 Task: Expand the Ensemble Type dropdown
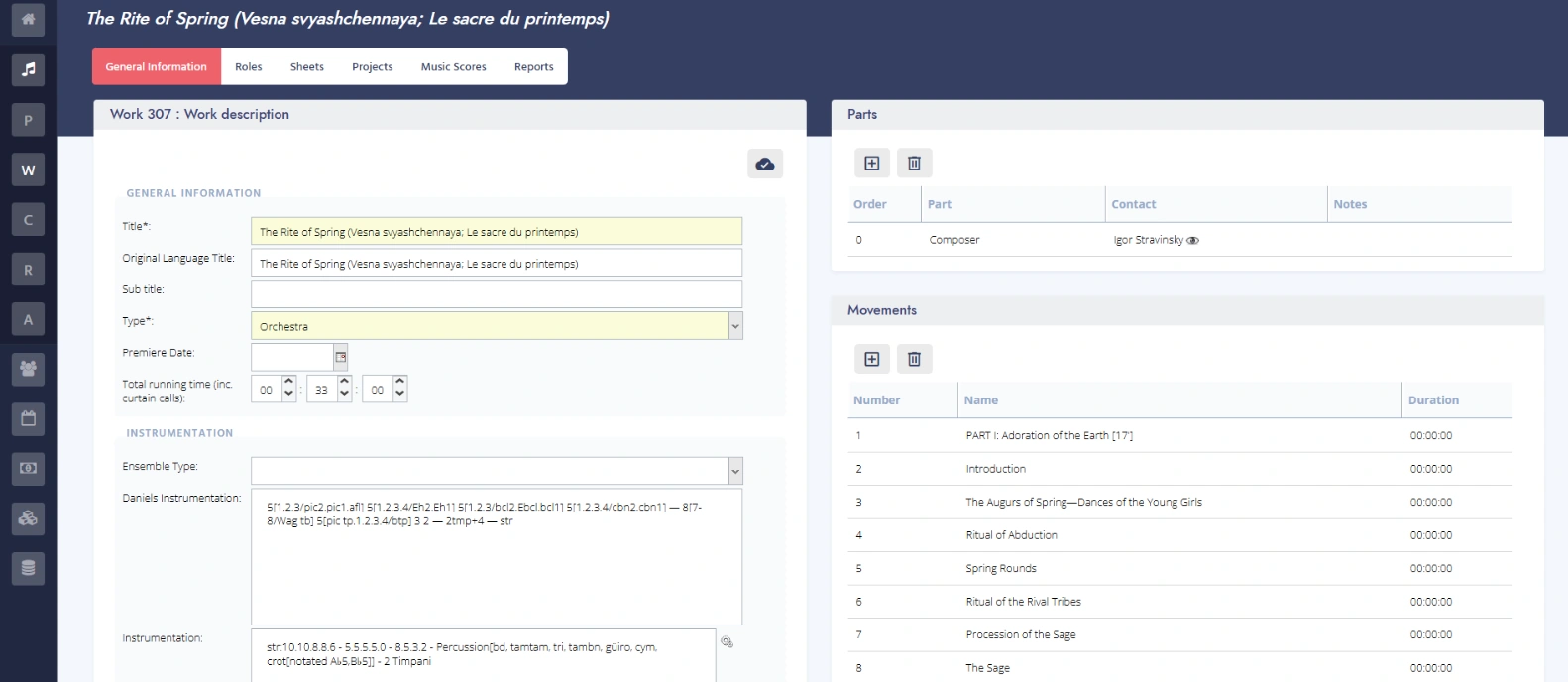coord(734,471)
